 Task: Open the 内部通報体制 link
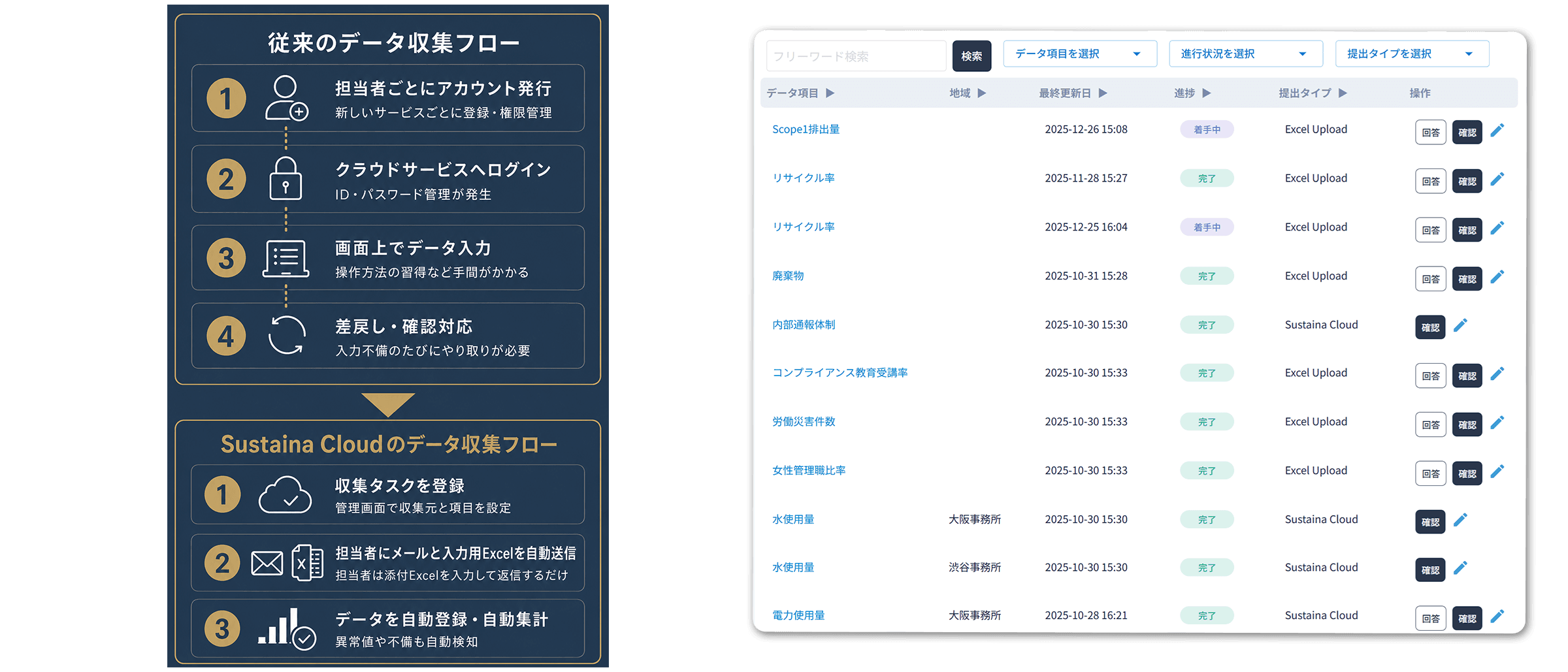click(x=804, y=325)
